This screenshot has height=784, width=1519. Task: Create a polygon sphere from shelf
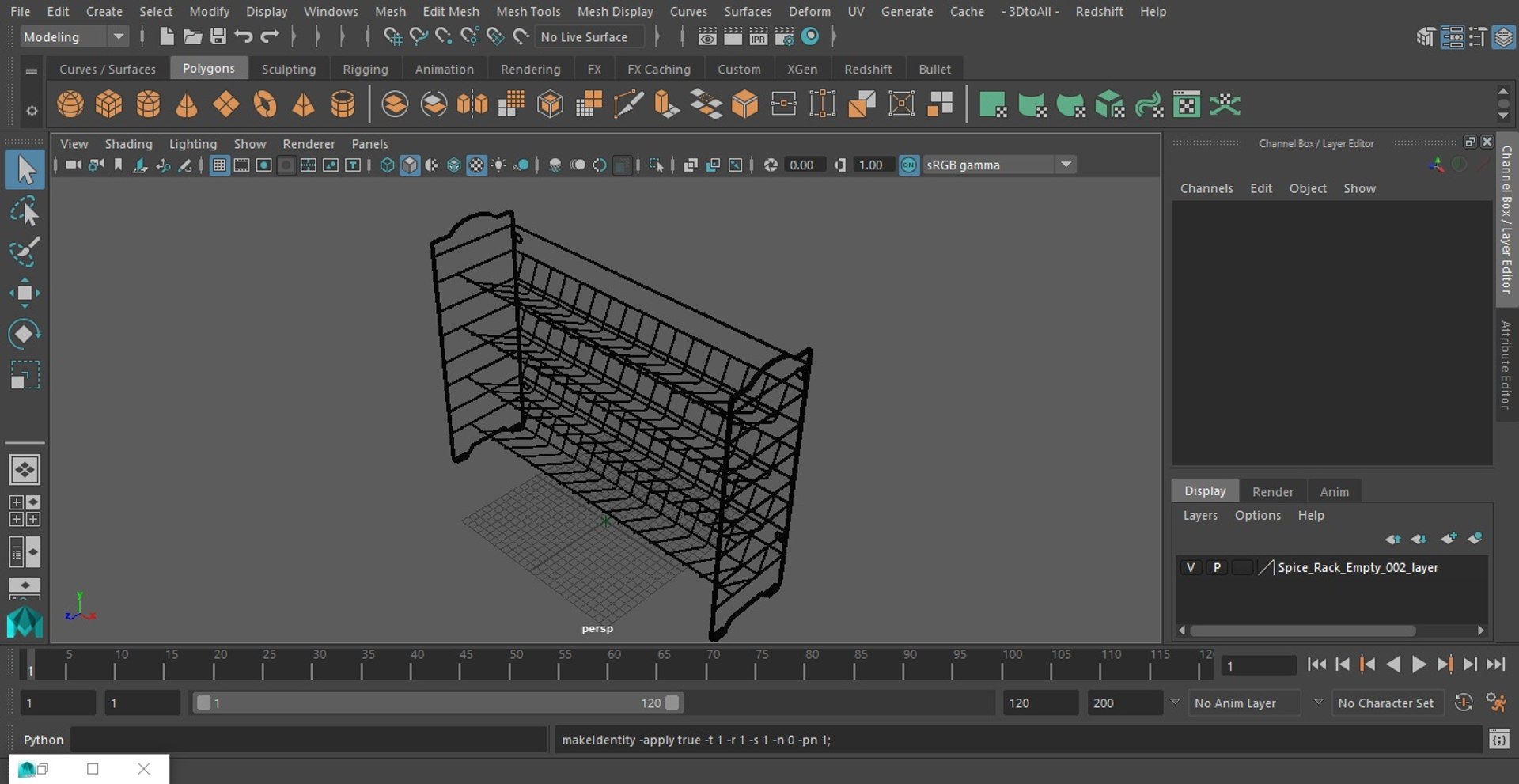coord(70,104)
